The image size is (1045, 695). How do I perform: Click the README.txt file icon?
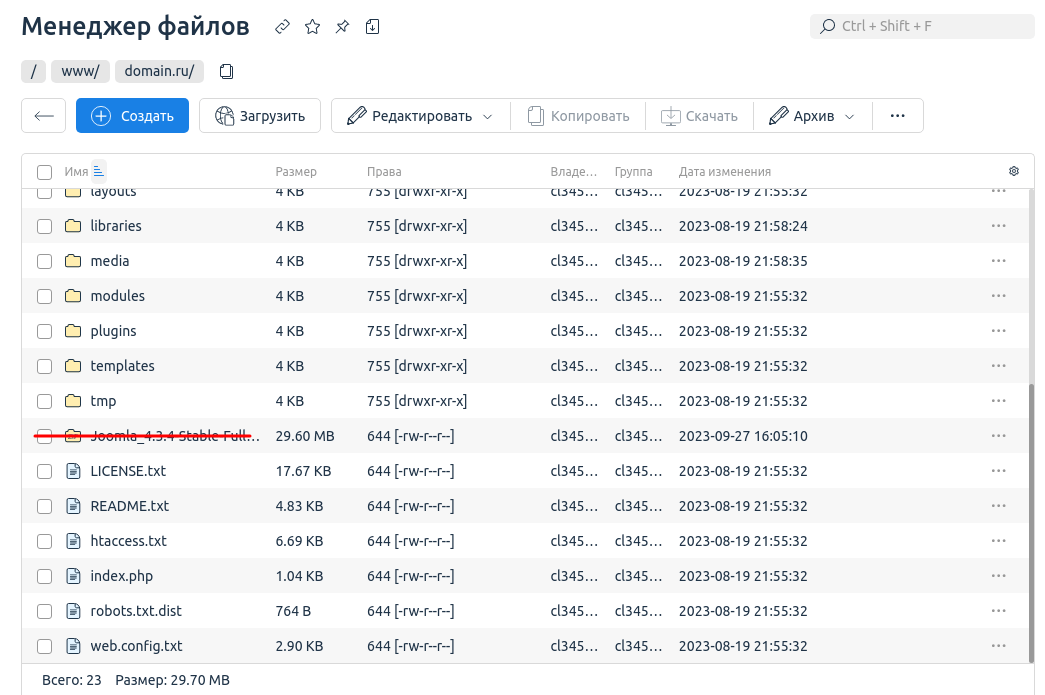(73, 506)
